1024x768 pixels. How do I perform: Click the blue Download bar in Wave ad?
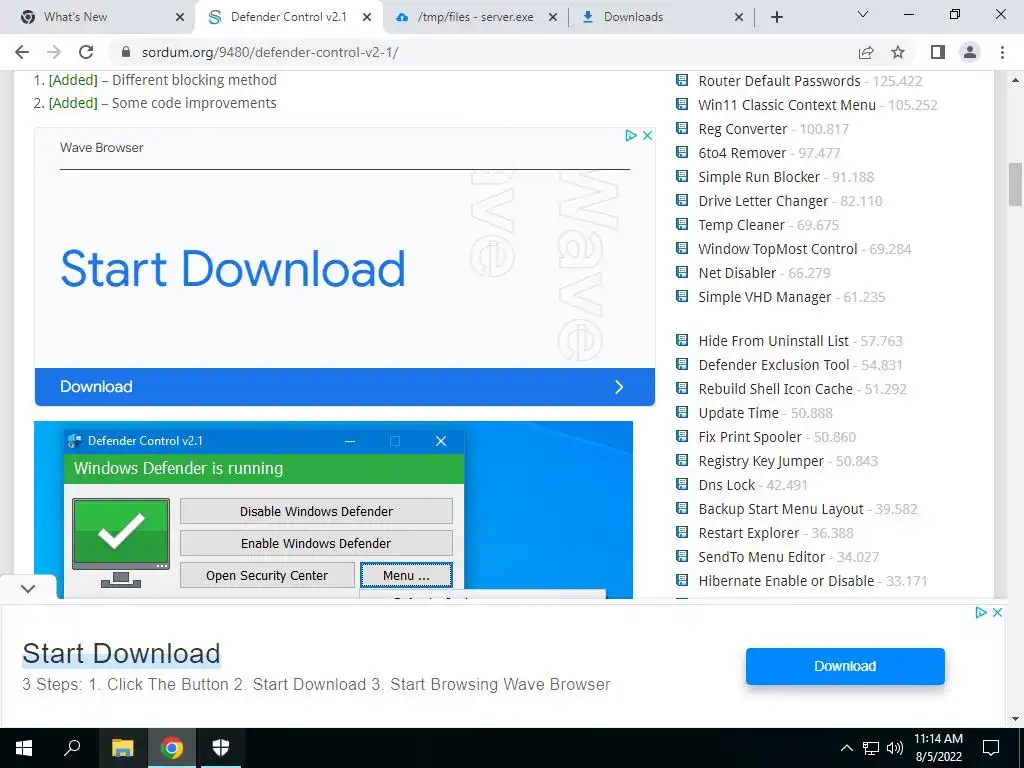tap(345, 387)
